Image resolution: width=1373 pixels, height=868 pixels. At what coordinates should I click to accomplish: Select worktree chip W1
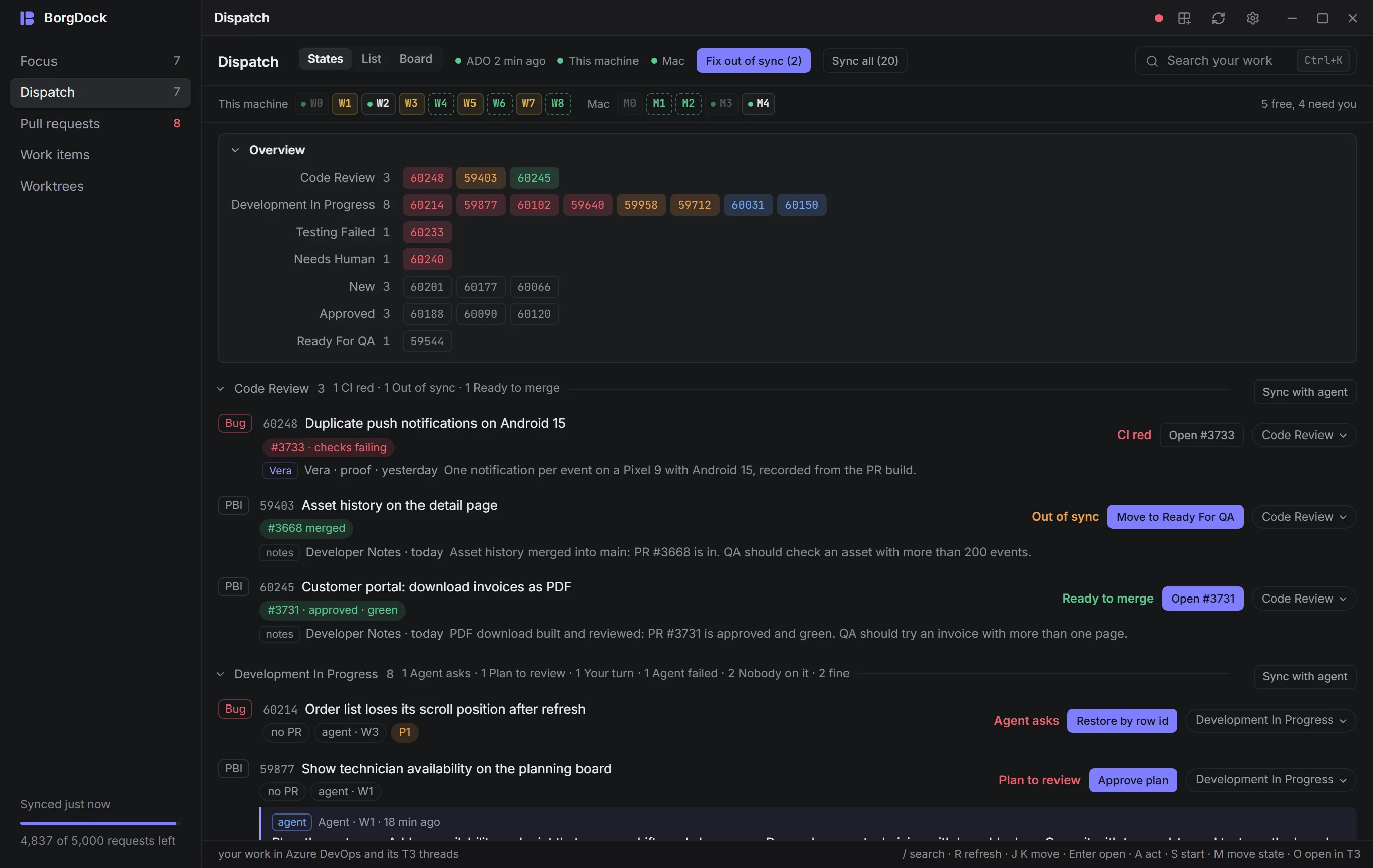pos(345,104)
